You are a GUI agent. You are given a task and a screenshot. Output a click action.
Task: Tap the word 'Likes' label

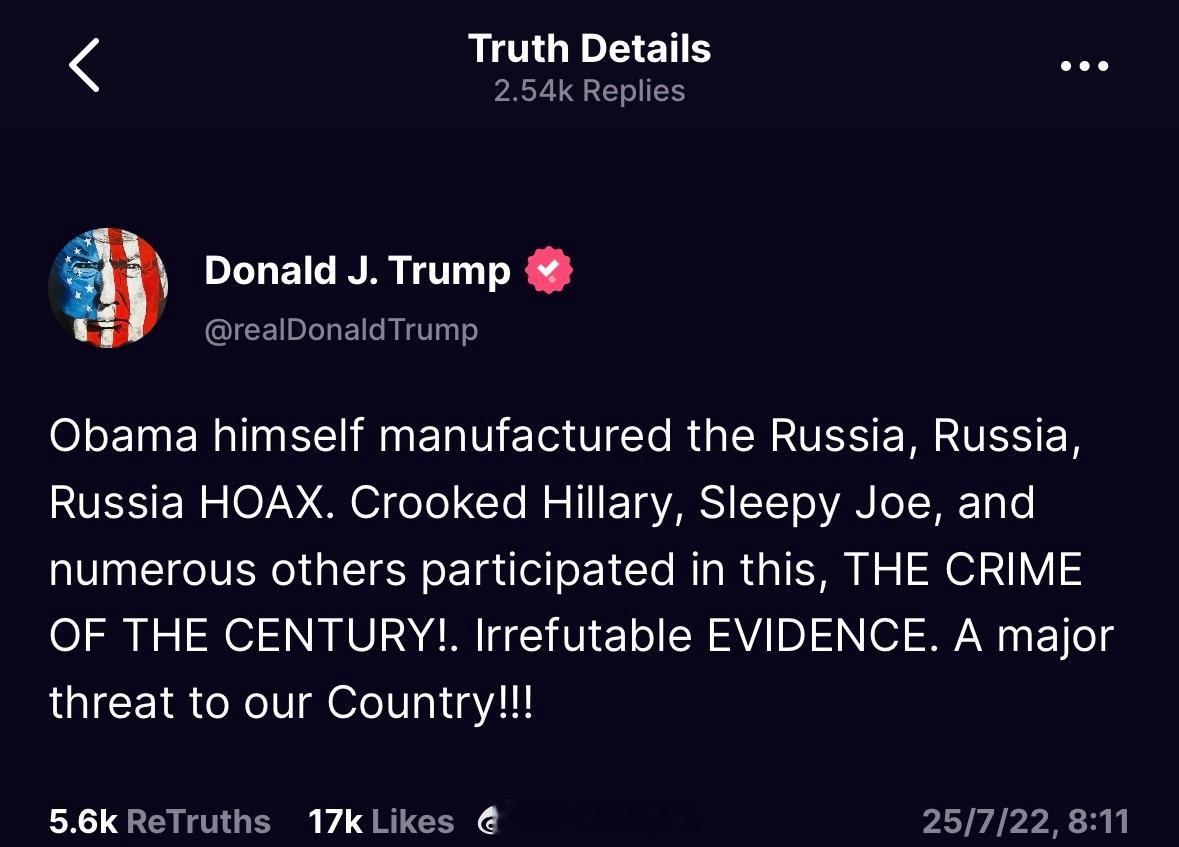[413, 821]
